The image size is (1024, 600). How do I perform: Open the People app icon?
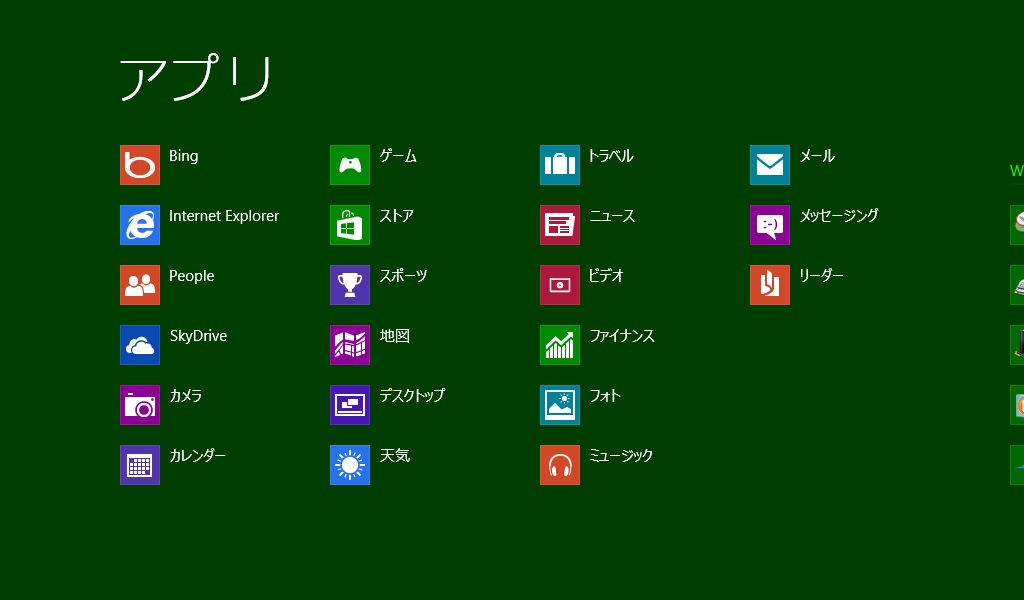pyautogui.click(x=140, y=285)
